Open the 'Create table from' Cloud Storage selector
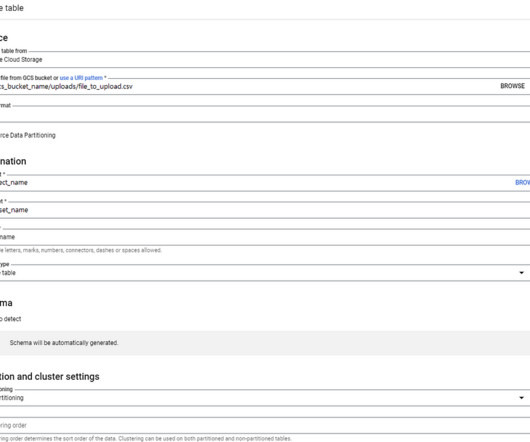The height and width of the screenshot is (442, 530). [265, 59]
